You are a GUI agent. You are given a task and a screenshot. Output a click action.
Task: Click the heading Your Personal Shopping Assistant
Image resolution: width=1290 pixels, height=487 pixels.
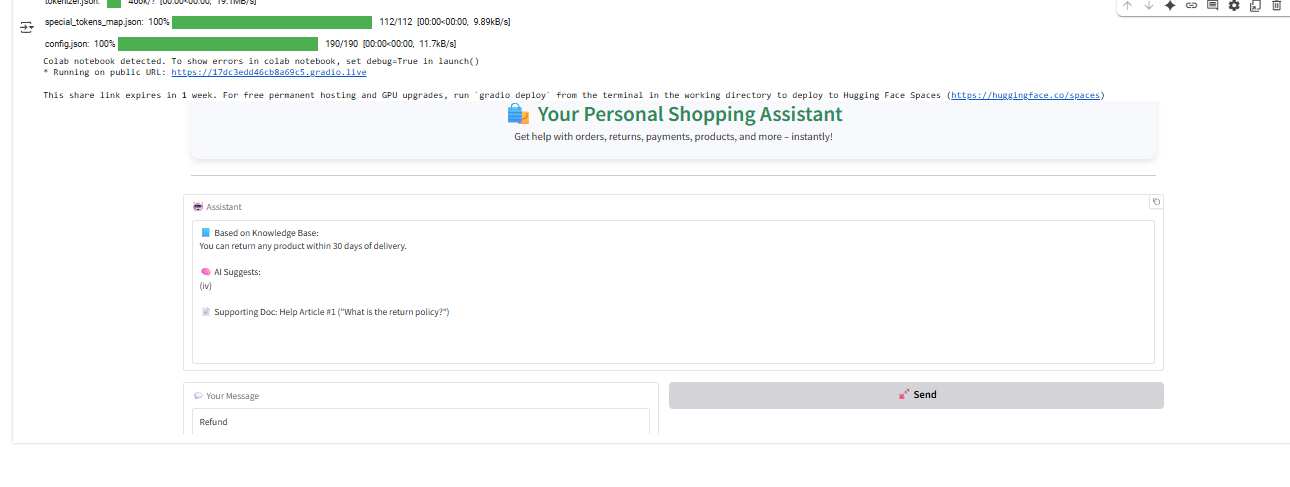tap(690, 114)
